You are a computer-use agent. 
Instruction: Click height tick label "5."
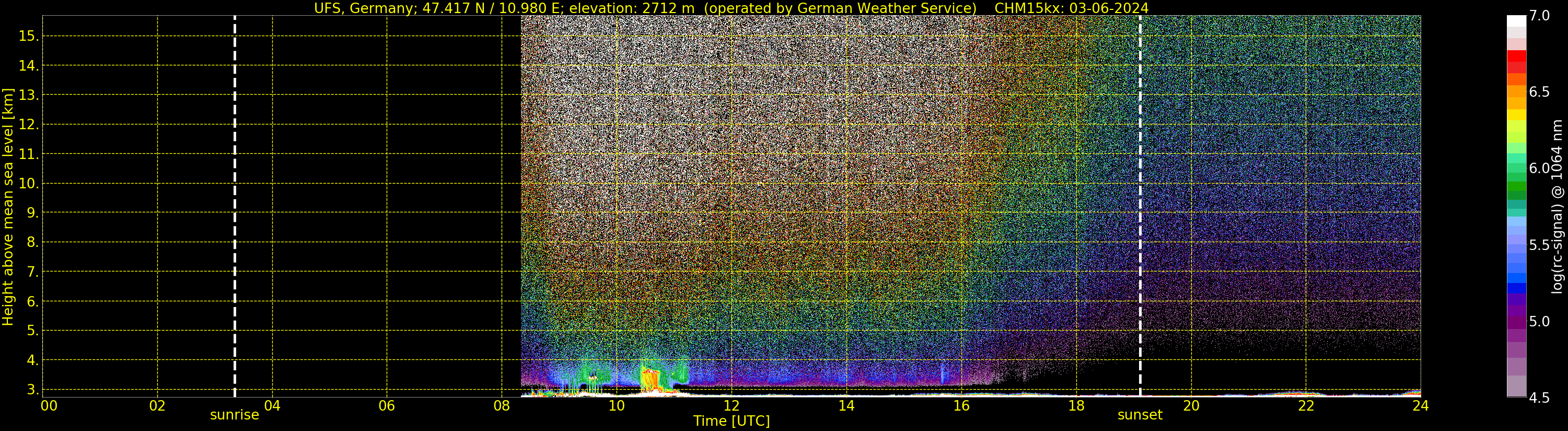coord(32,331)
